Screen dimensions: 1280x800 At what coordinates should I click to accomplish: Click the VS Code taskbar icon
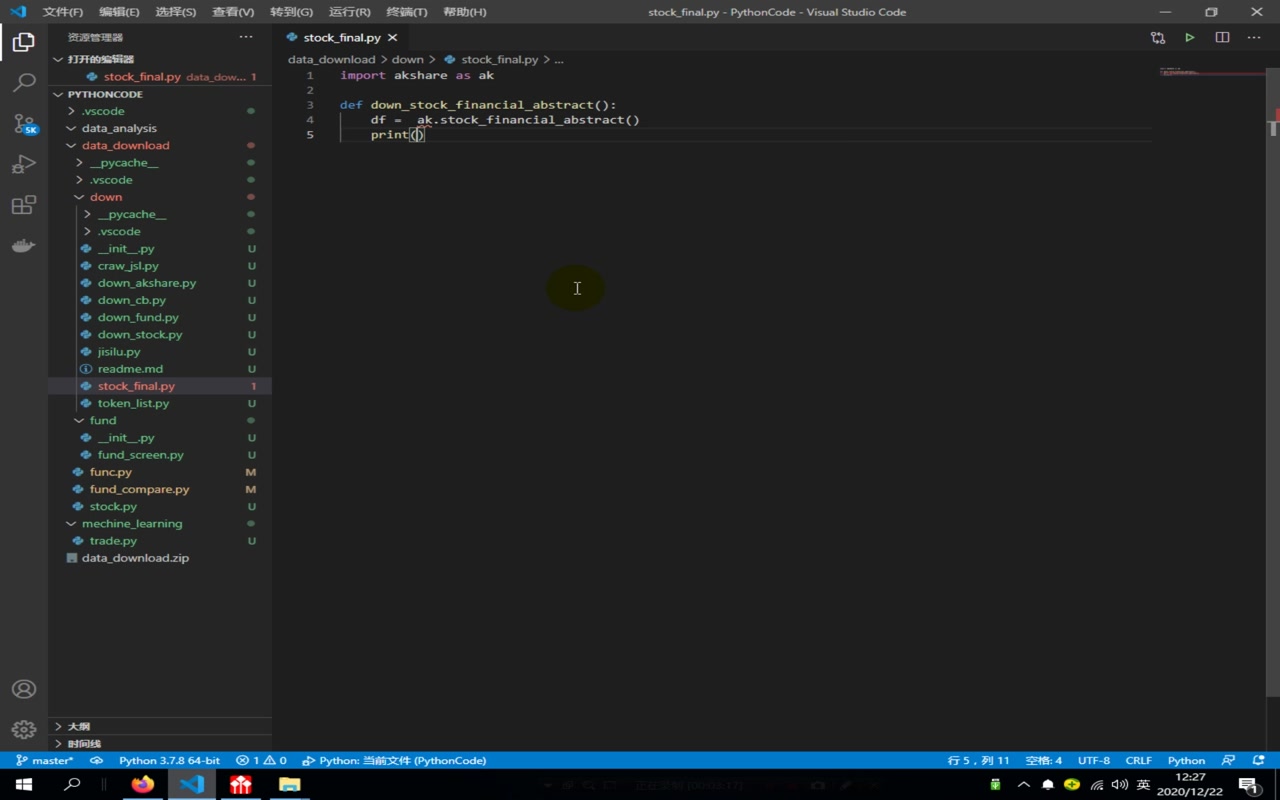192,784
